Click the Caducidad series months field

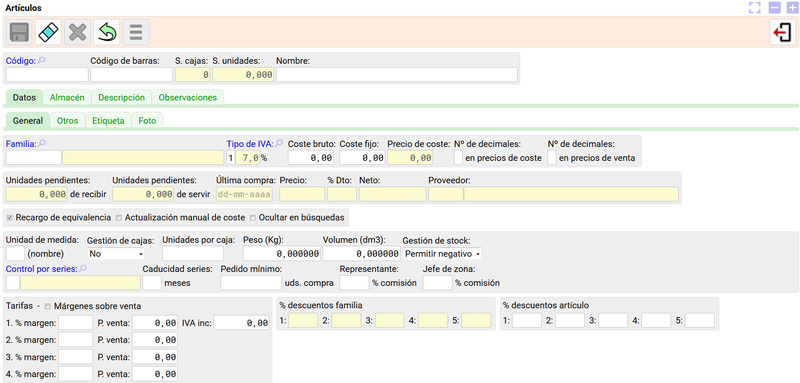pyautogui.click(x=152, y=283)
